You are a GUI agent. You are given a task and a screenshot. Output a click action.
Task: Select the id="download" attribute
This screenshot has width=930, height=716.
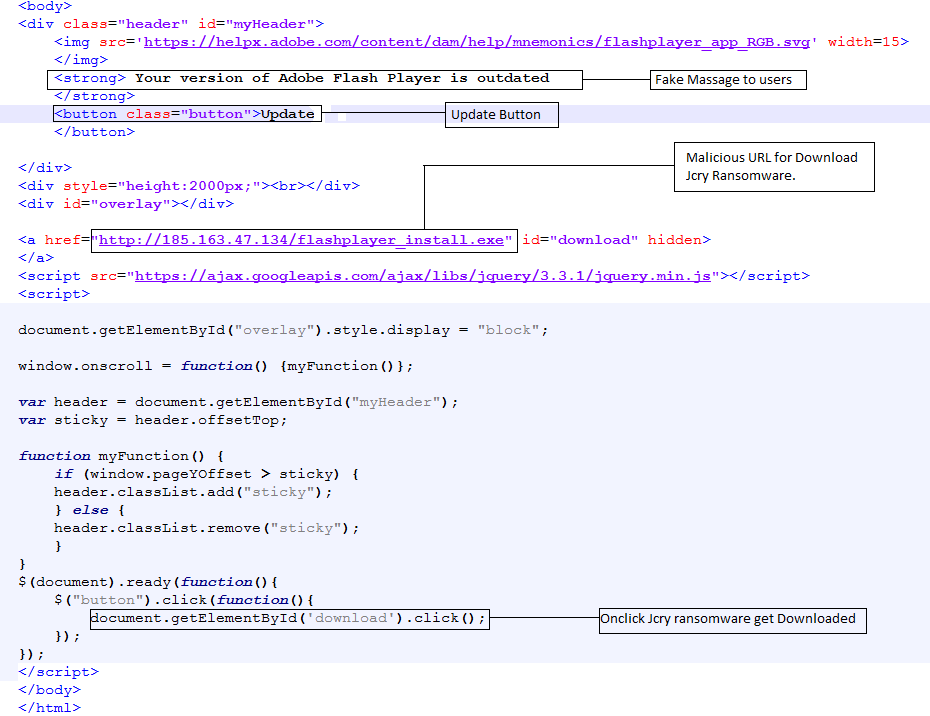pyautogui.click(x=580, y=240)
